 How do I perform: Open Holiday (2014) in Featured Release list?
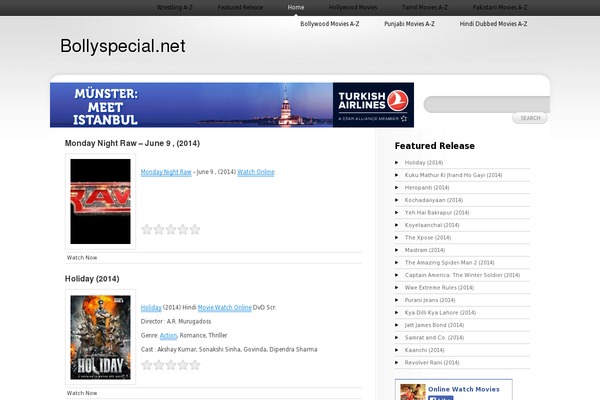(424, 163)
